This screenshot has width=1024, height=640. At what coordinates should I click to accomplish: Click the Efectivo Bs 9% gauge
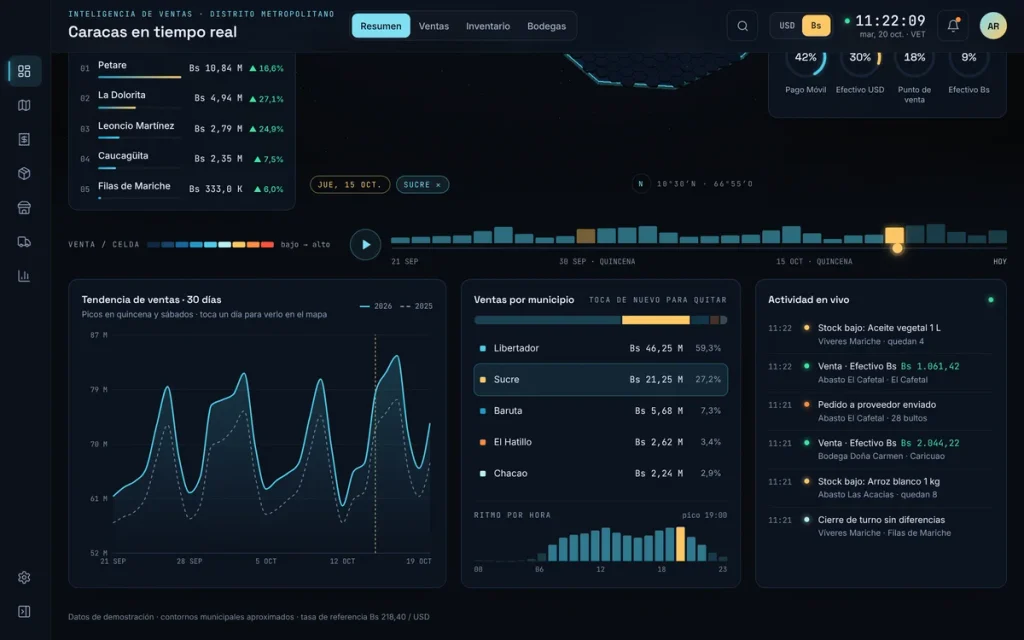tap(968, 72)
